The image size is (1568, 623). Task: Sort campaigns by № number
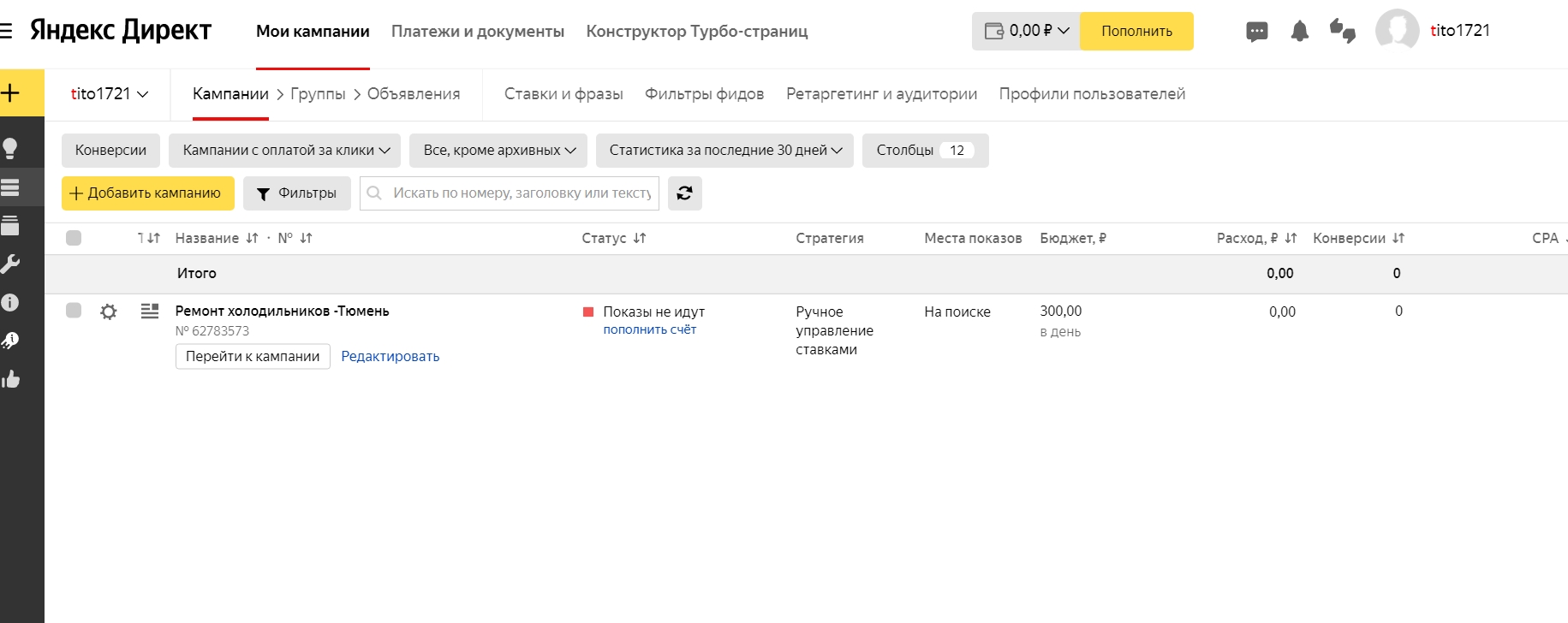[x=306, y=238]
